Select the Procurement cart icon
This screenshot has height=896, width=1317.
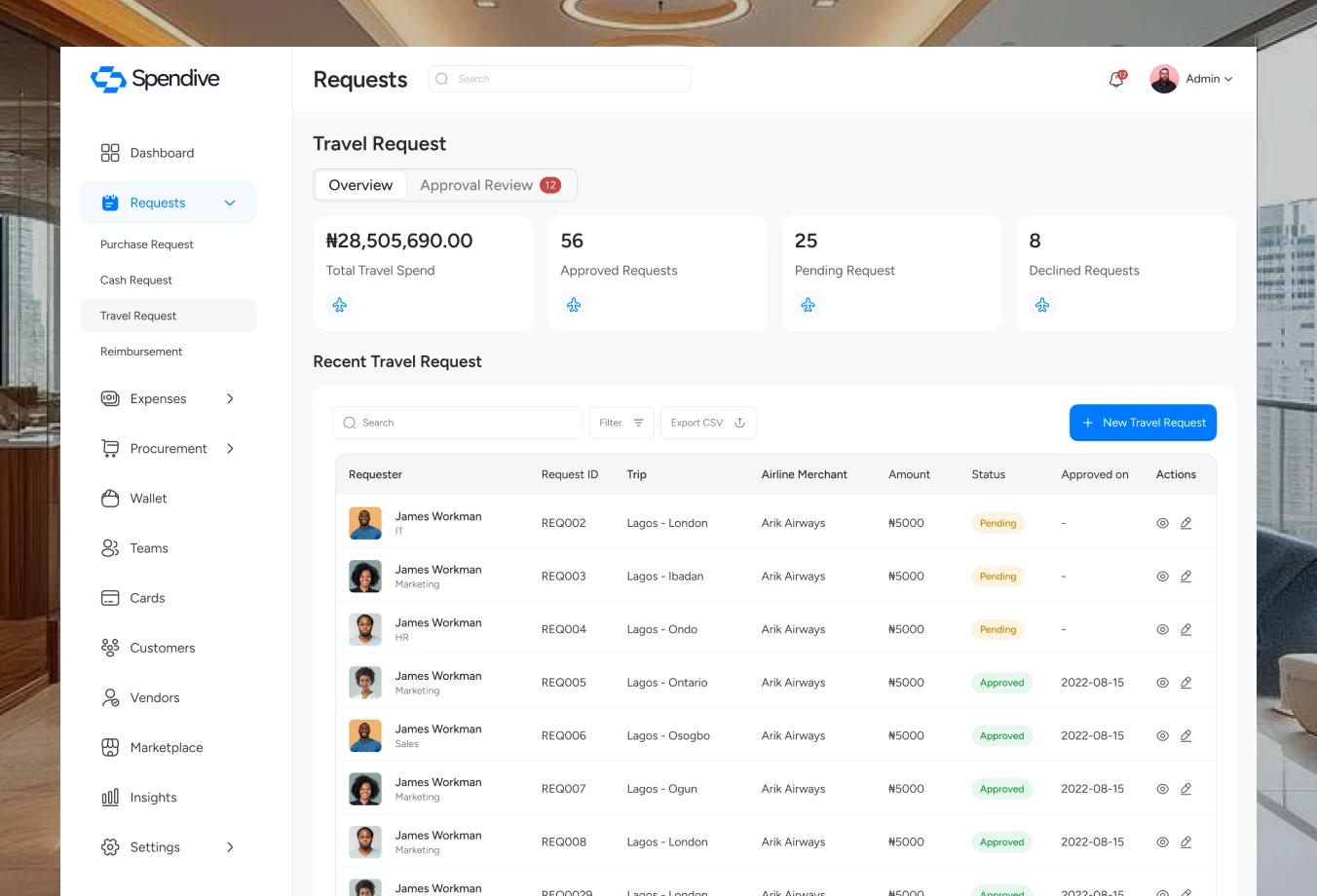click(110, 448)
